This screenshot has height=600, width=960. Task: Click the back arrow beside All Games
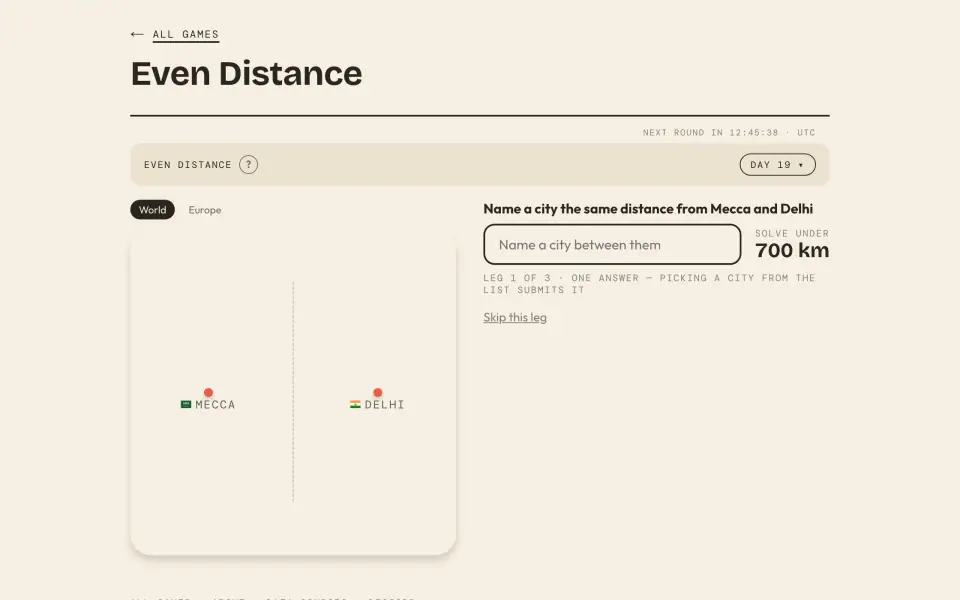tap(137, 34)
